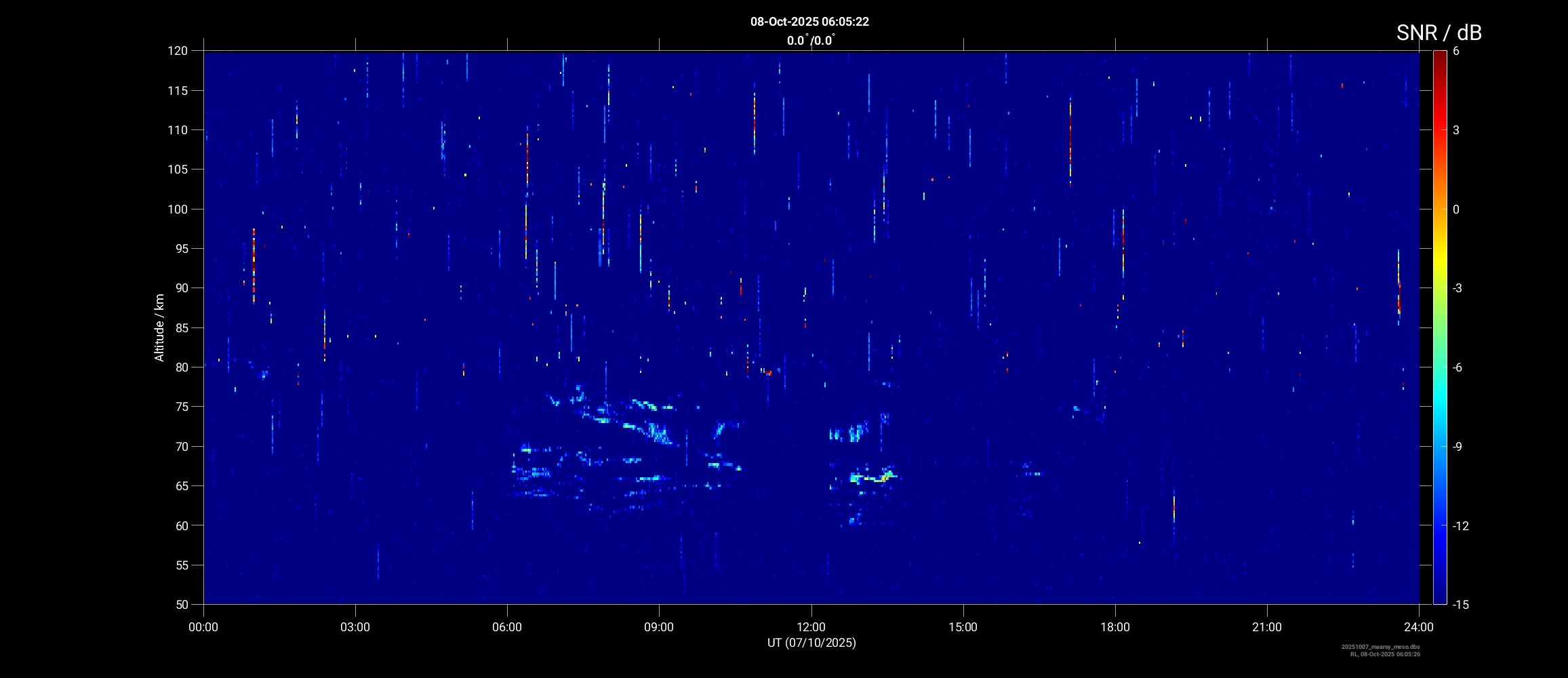Select the Altitude / km axis label

(159, 327)
